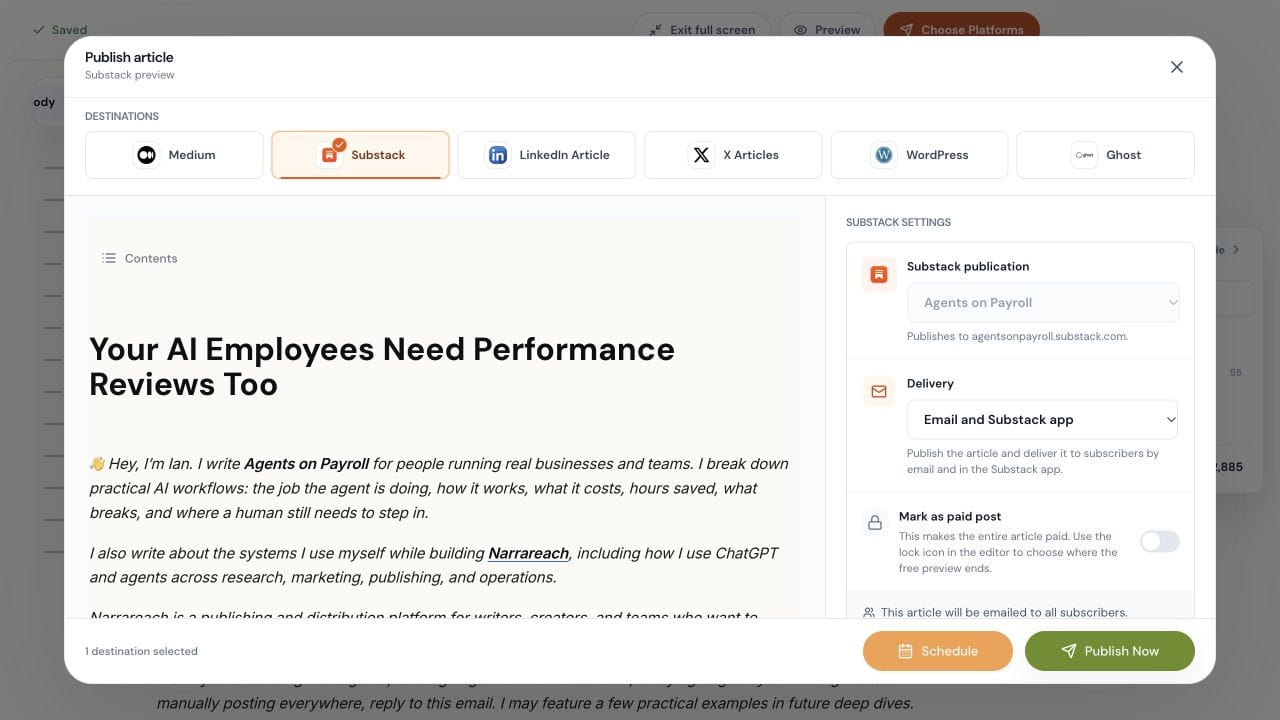Click the Schedule button
The image size is (1280, 720).
click(x=938, y=651)
